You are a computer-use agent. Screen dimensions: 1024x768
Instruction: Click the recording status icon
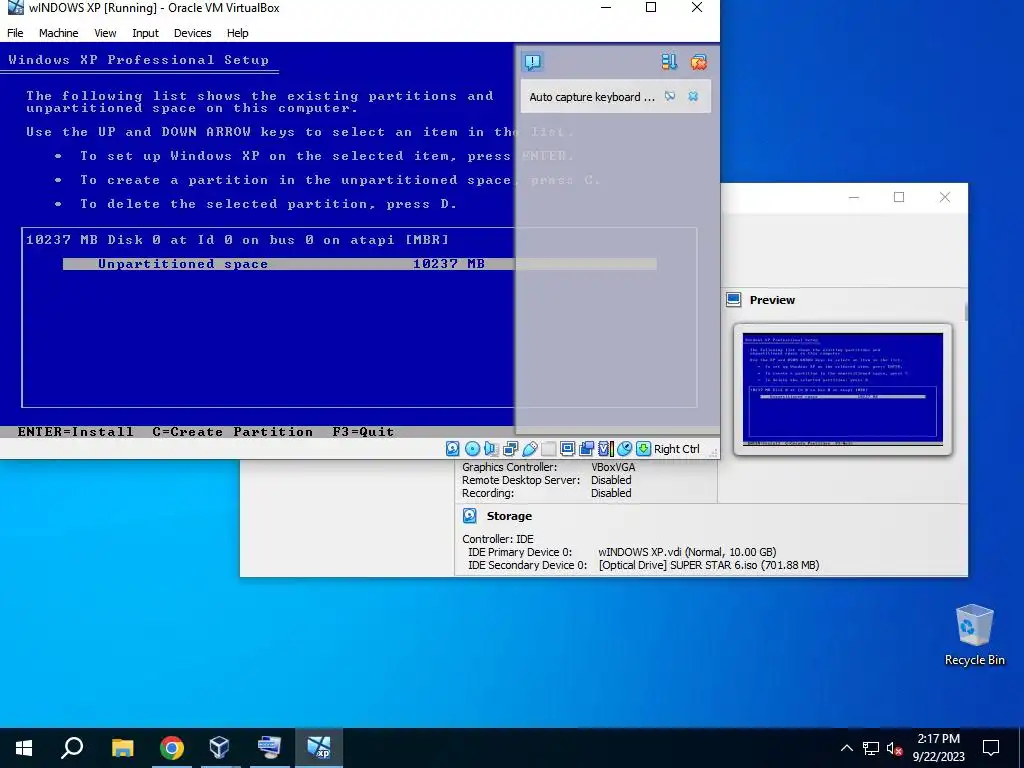click(586, 449)
